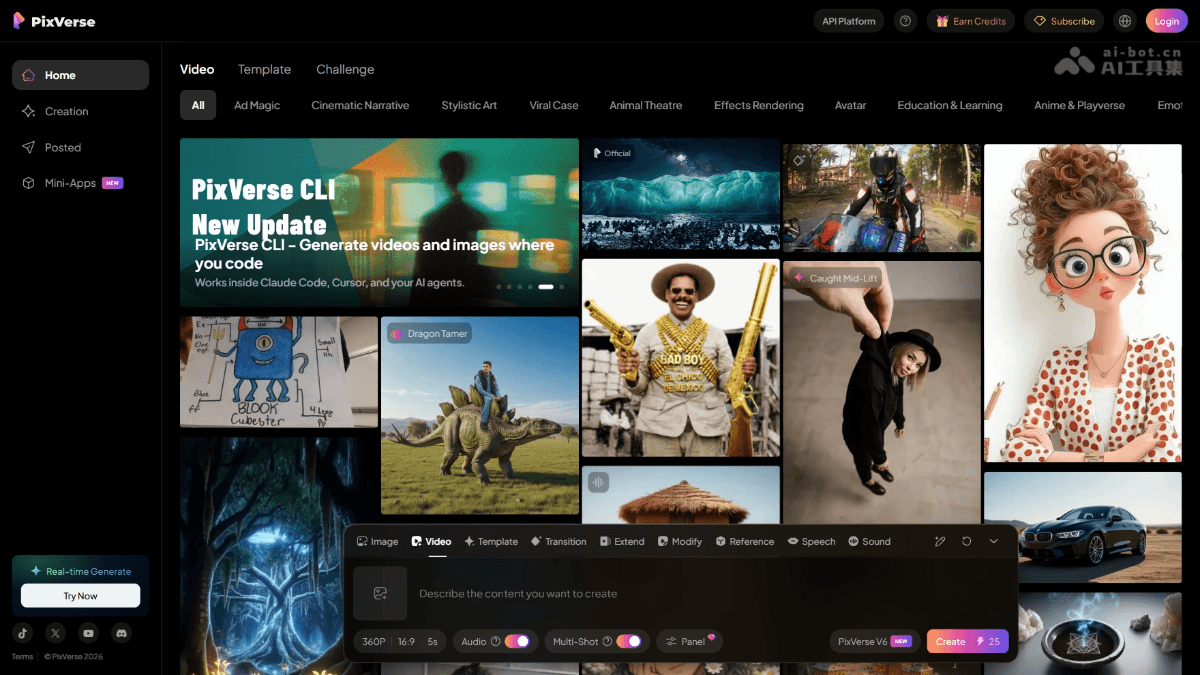Image resolution: width=1200 pixels, height=675 pixels.
Task: Toggle the Multi-Shot switch off
Action: coord(629,642)
